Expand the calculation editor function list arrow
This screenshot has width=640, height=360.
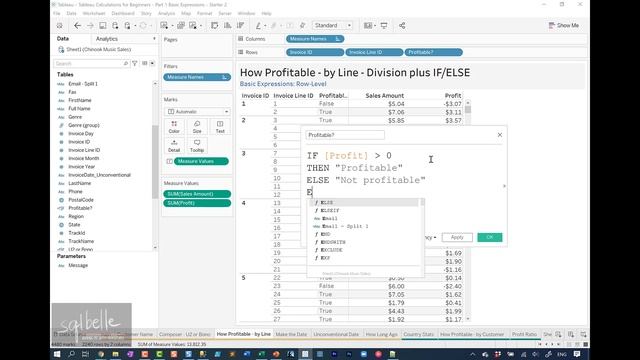pos(504,186)
